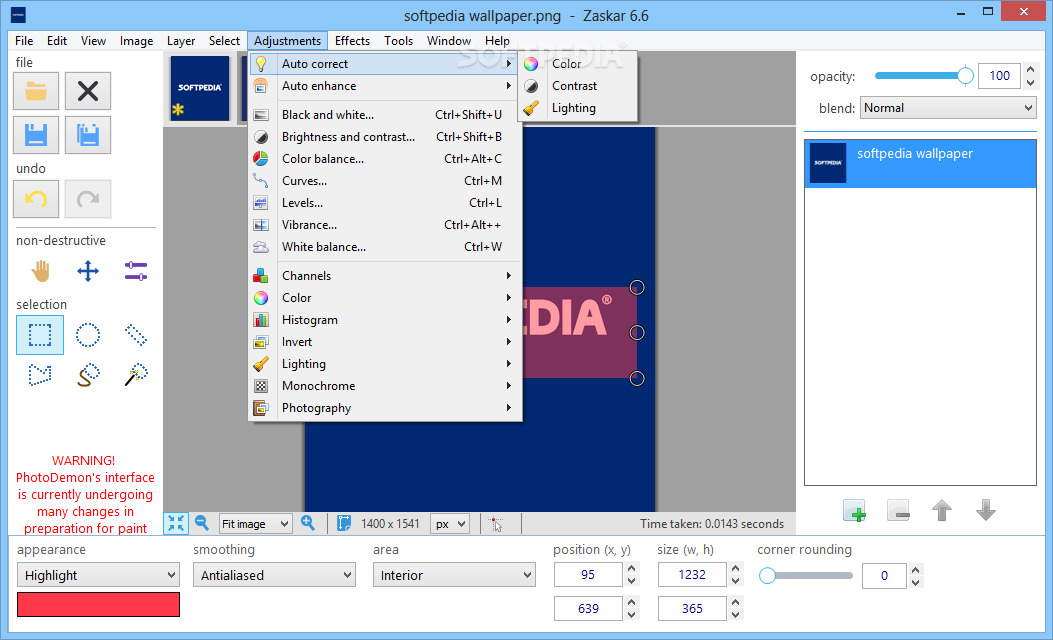
Task: Click the save as copy icon
Action: click(88, 135)
